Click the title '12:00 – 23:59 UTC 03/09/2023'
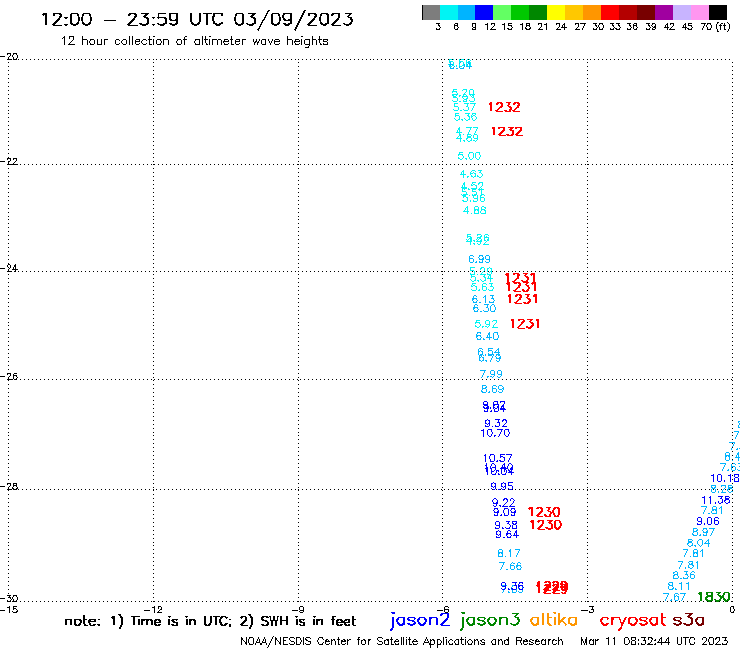 coord(197,19)
